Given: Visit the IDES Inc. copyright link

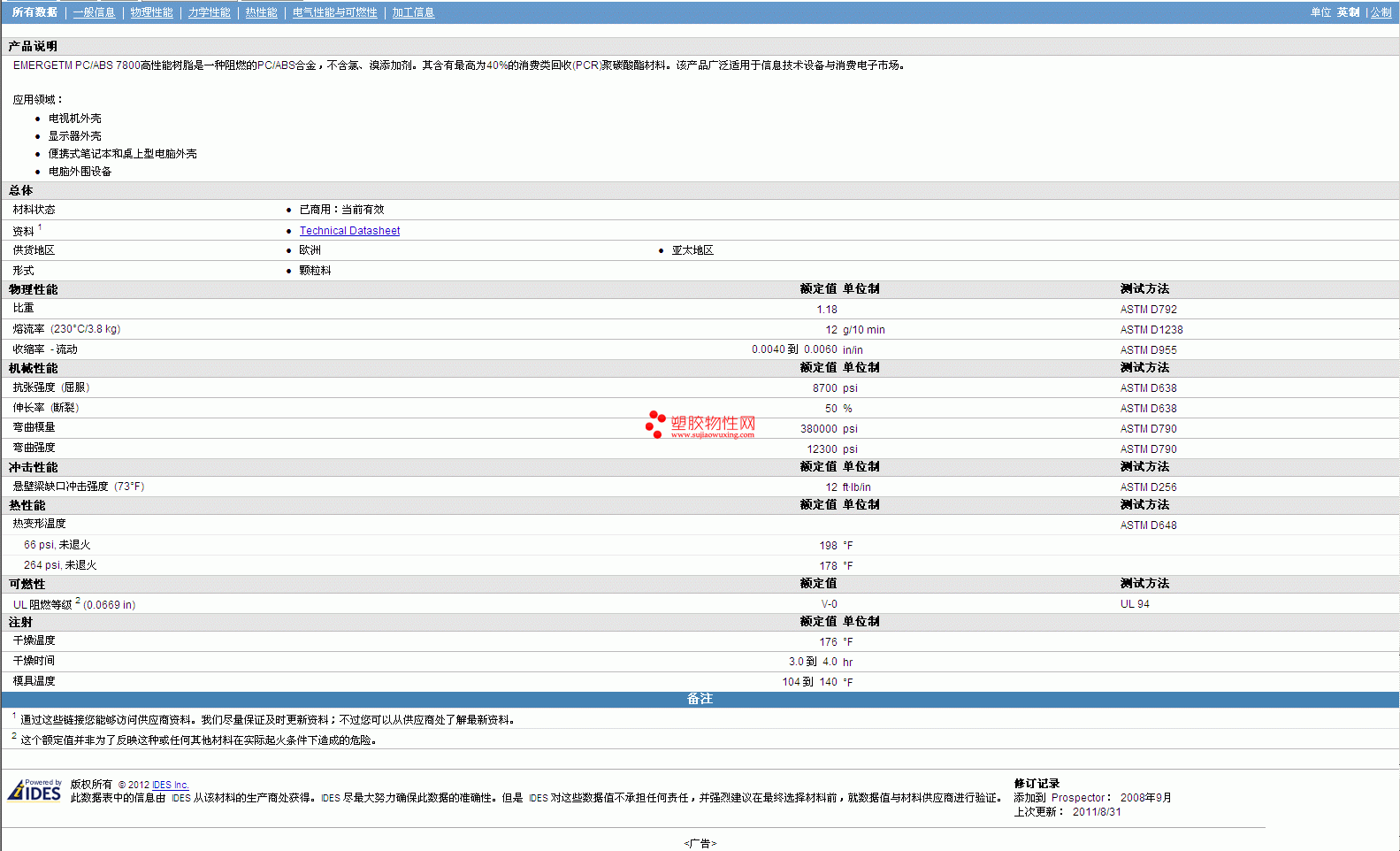Looking at the screenshot, I should tap(170, 785).
